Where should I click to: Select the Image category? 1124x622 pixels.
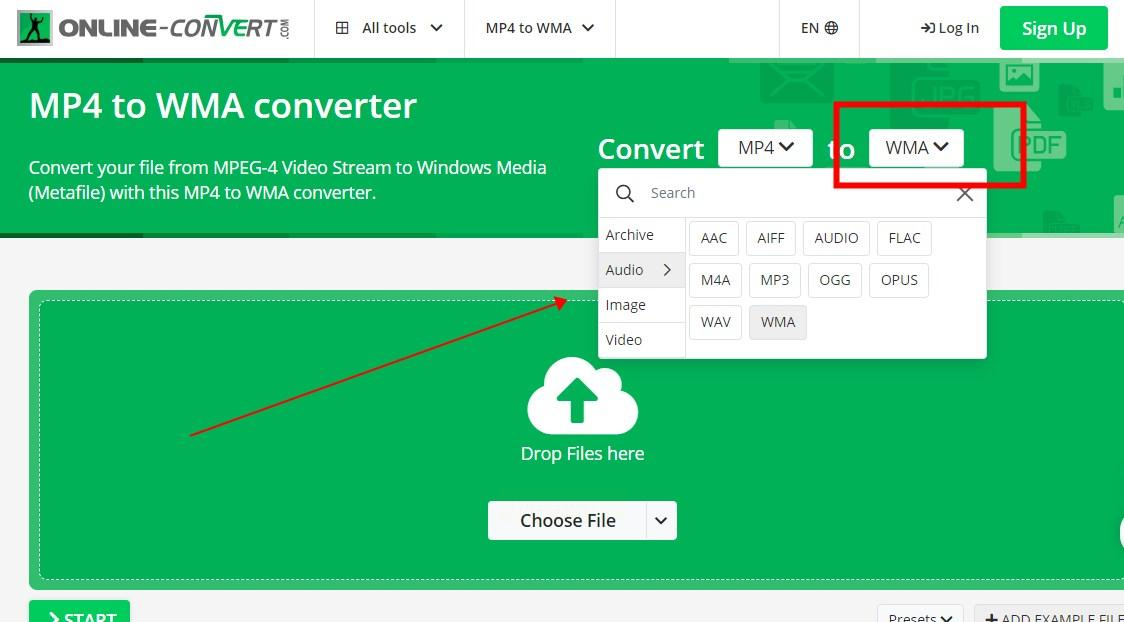click(x=642, y=305)
